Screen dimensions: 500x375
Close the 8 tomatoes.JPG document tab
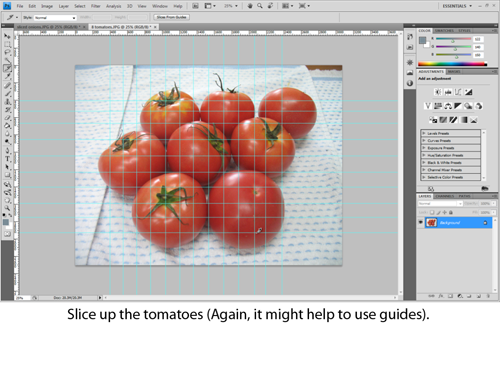coord(155,27)
